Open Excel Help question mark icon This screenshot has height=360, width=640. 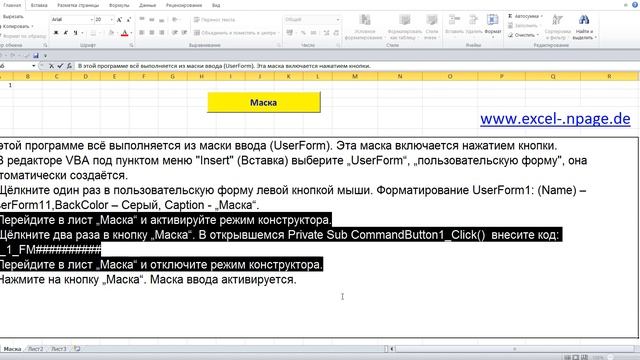tap(635, 5)
